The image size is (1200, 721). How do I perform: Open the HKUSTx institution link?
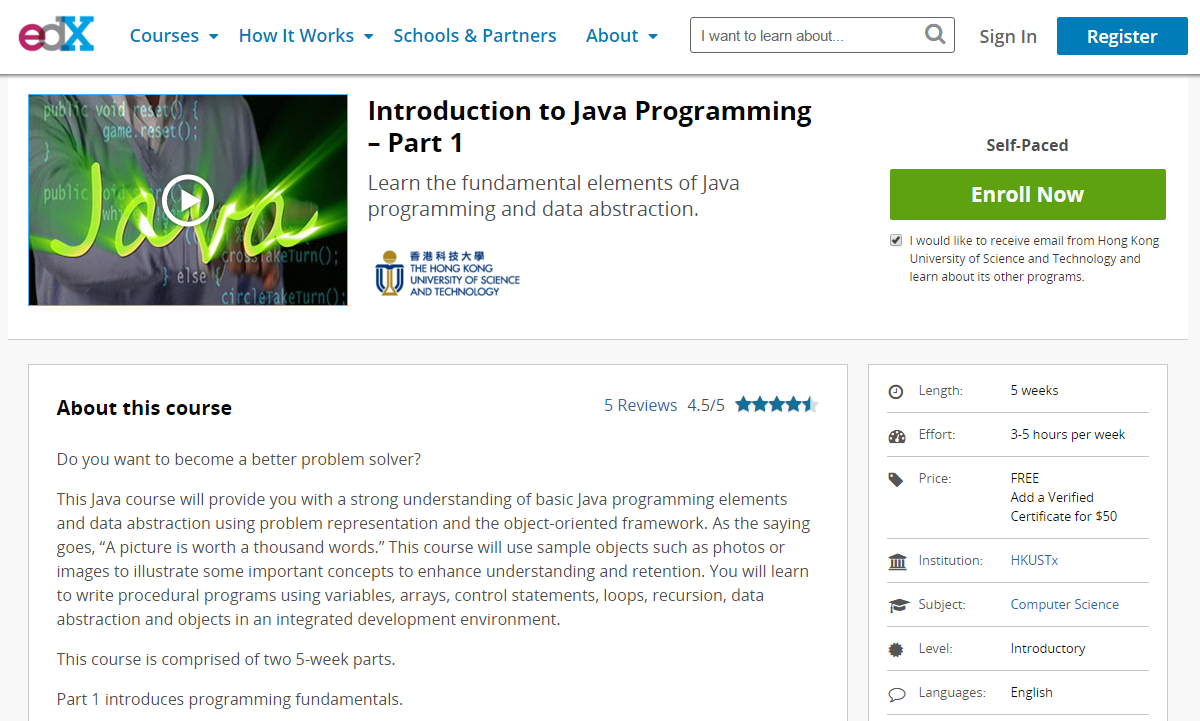[1034, 561]
